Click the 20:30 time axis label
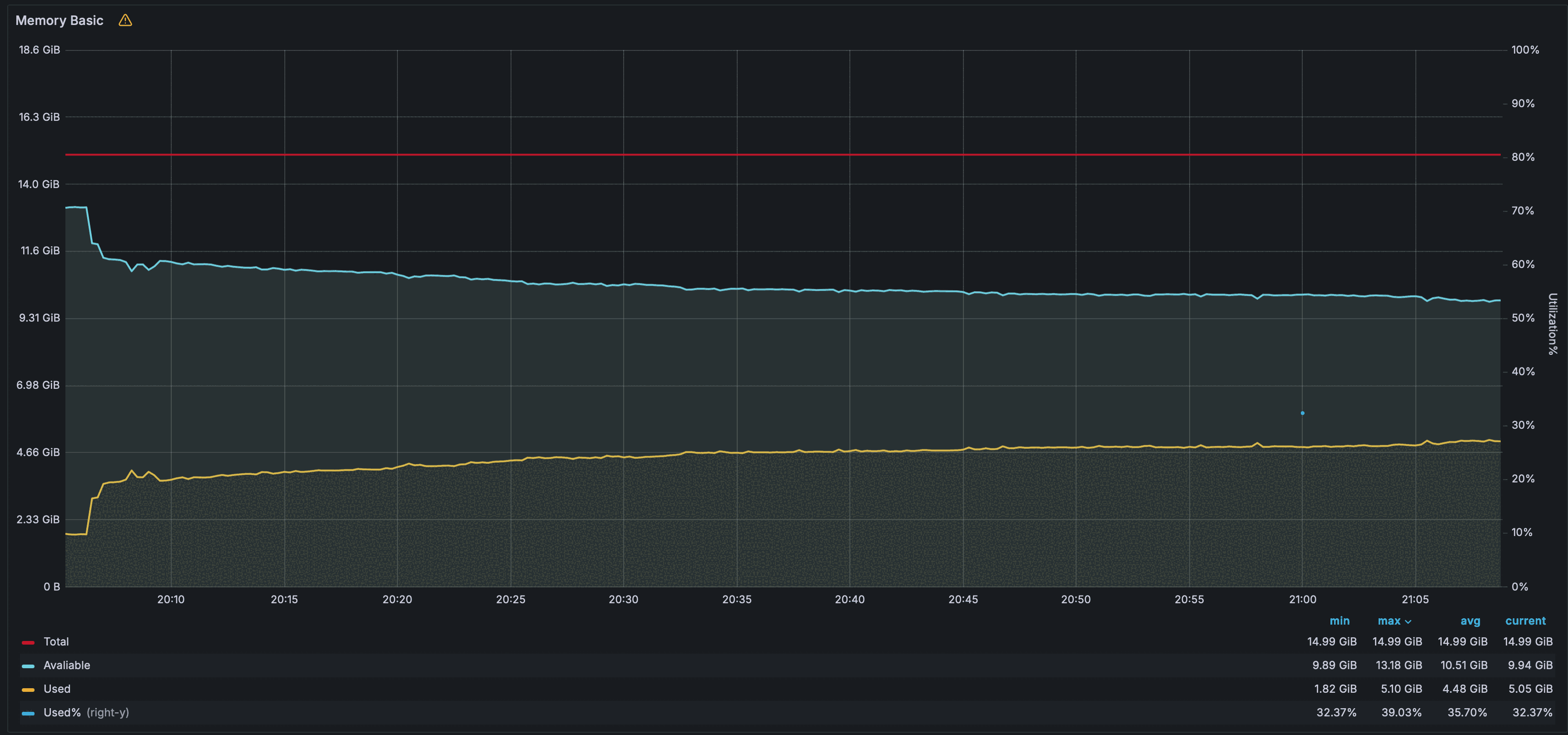The height and width of the screenshot is (735, 1568). pos(623,600)
